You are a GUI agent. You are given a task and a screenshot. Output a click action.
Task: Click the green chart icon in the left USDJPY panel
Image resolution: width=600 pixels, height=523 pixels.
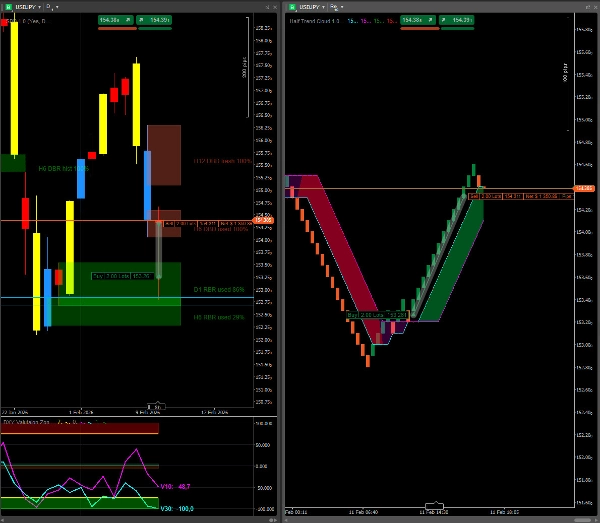(x=7, y=6)
